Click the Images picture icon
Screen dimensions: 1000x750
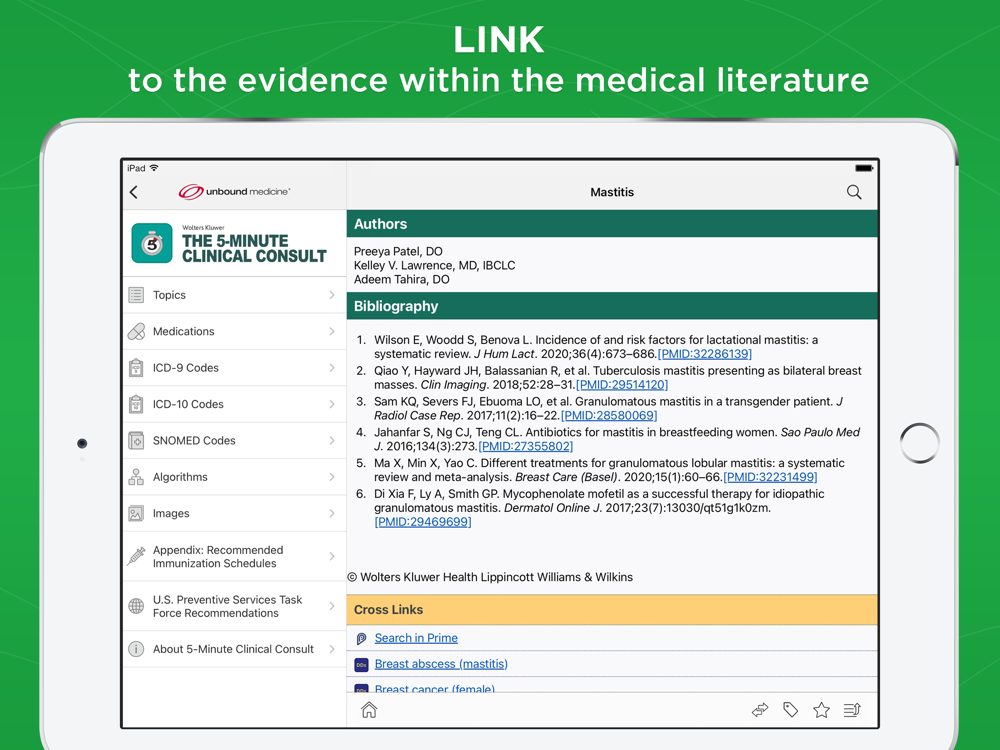pyautogui.click(x=136, y=513)
